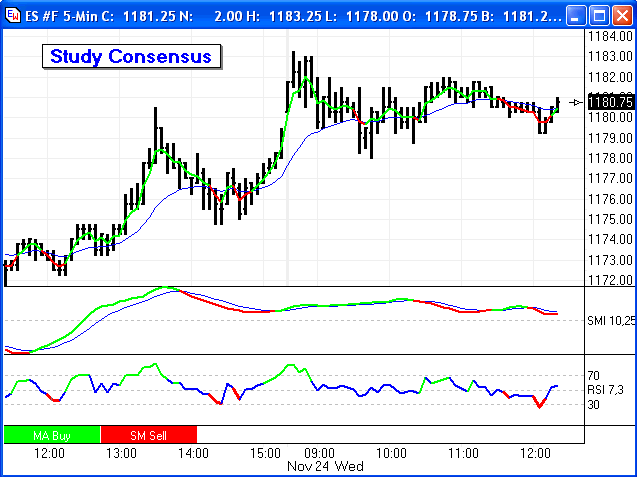This screenshot has height=477, width=637.
Task: Click the RSI 30 oversold level label
Action: (593, 404)
